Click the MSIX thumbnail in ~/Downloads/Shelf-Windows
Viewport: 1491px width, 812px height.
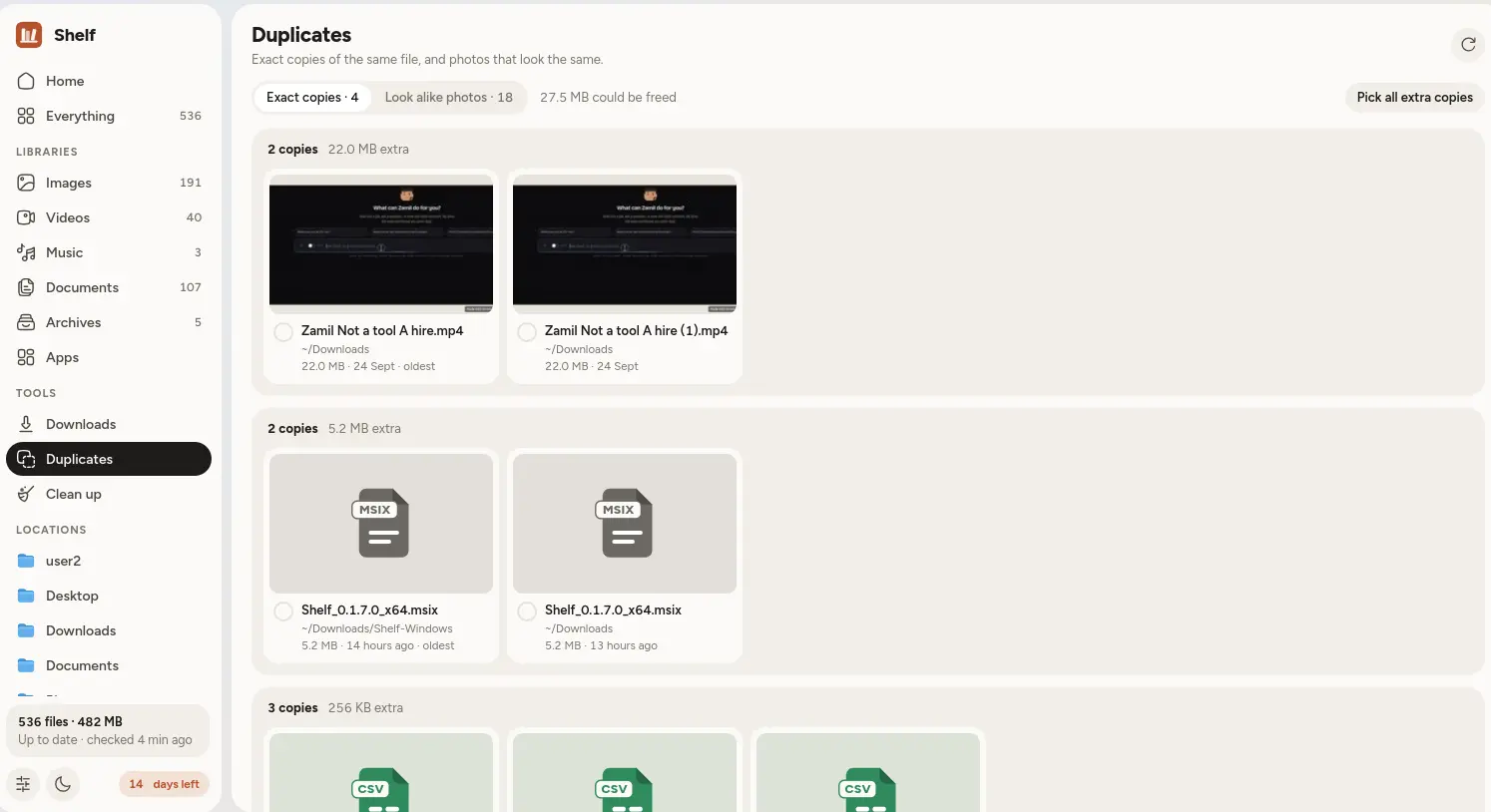381,524
